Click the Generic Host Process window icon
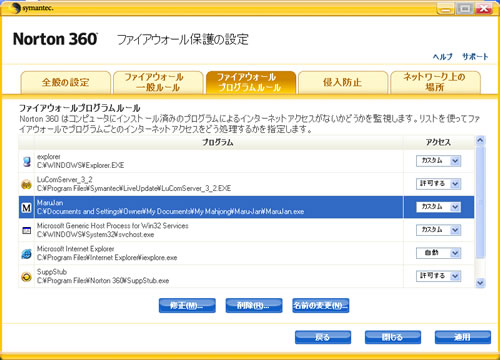Screen dimensions: 500x360 click(27, 230)
